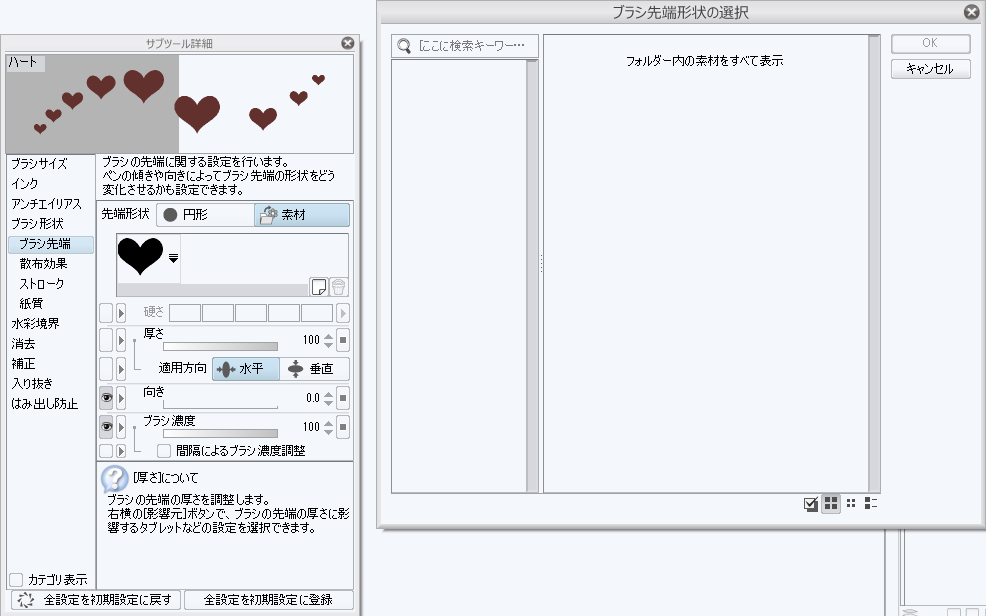Expand the 厚さ setting arrow
Viewport: 986px width, 616px height.
(x=122, y=340)
